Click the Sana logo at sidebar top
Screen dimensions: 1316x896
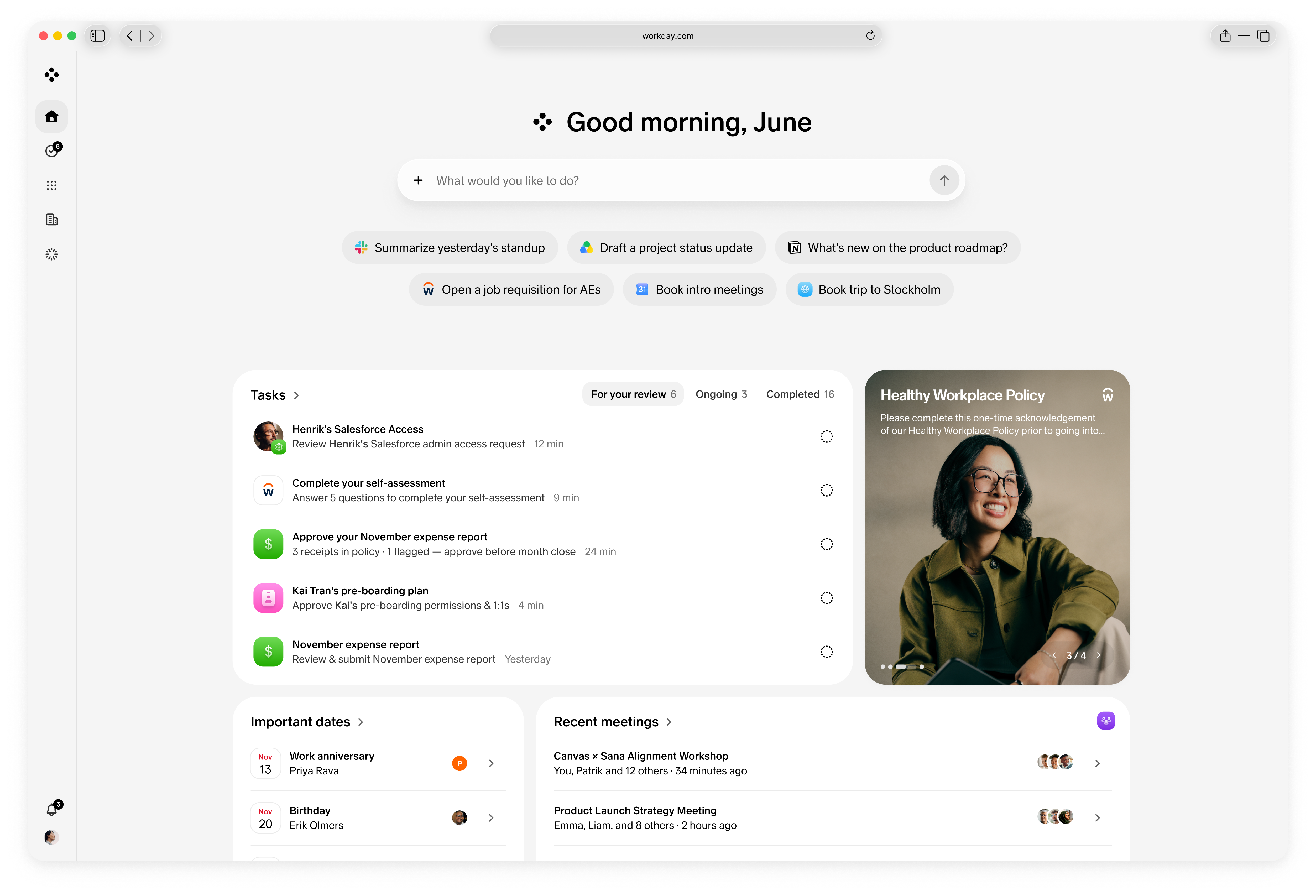[51, 75]
